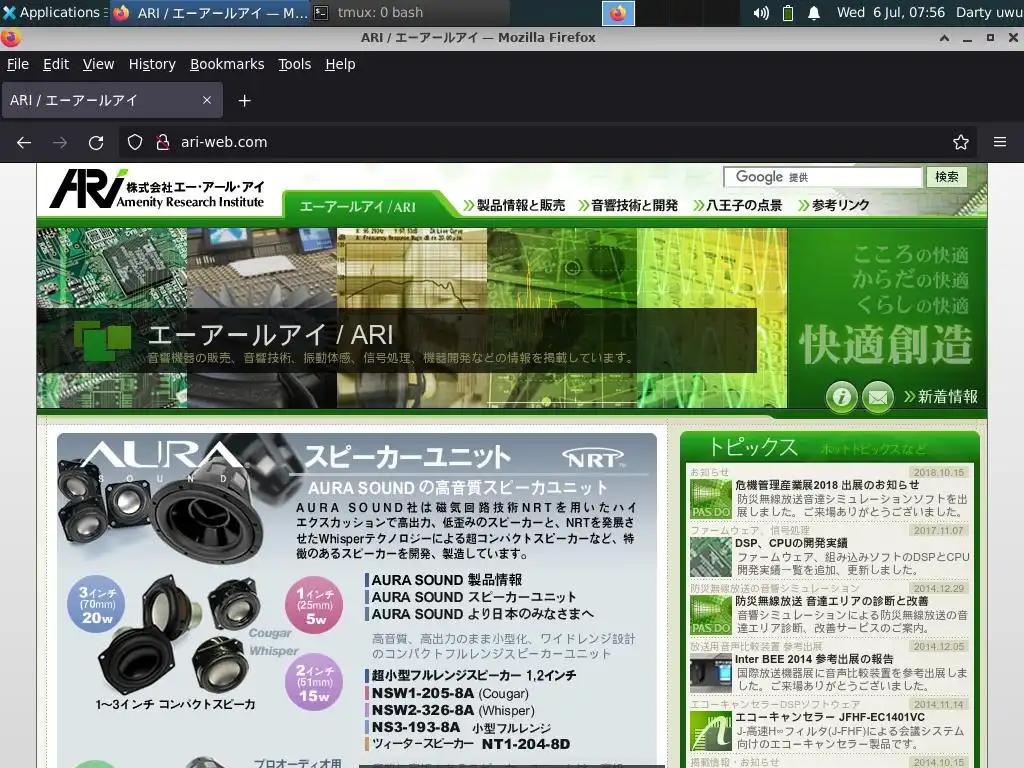This screenshot has height=768, width=1024.
Task: Open the File menu
Action: click(18, 64)
